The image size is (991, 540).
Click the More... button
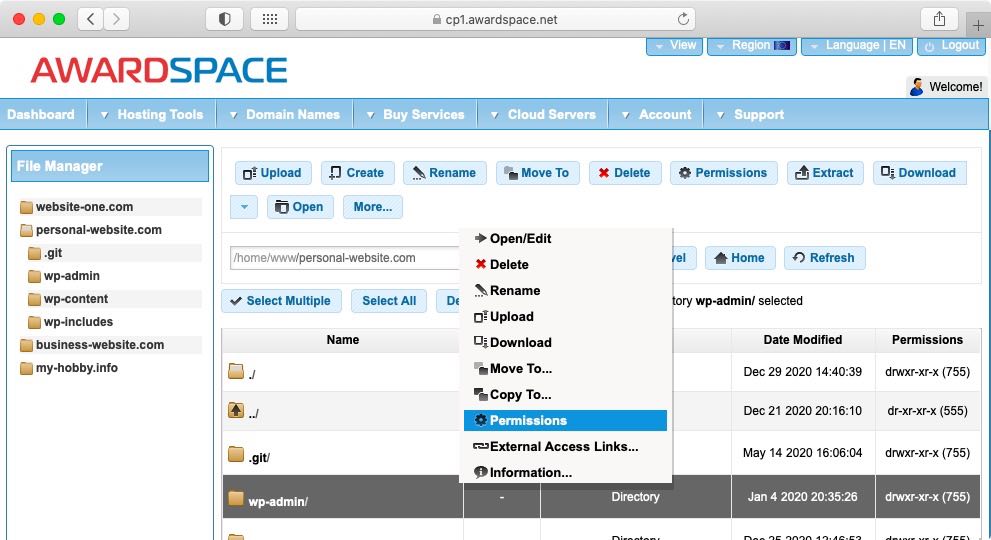tap(373, 207)
